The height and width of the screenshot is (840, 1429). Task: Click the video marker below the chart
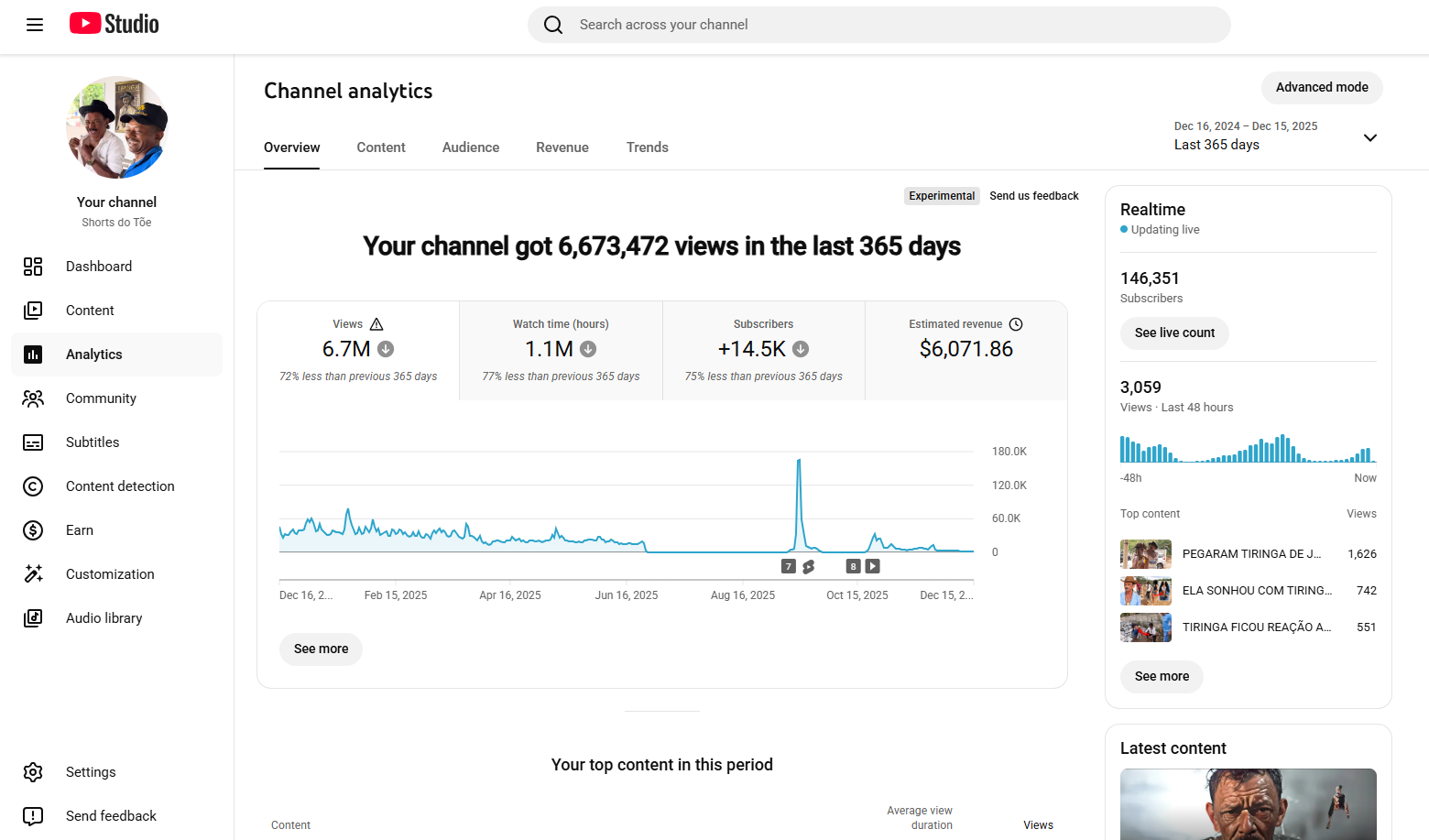coord(873,566)
